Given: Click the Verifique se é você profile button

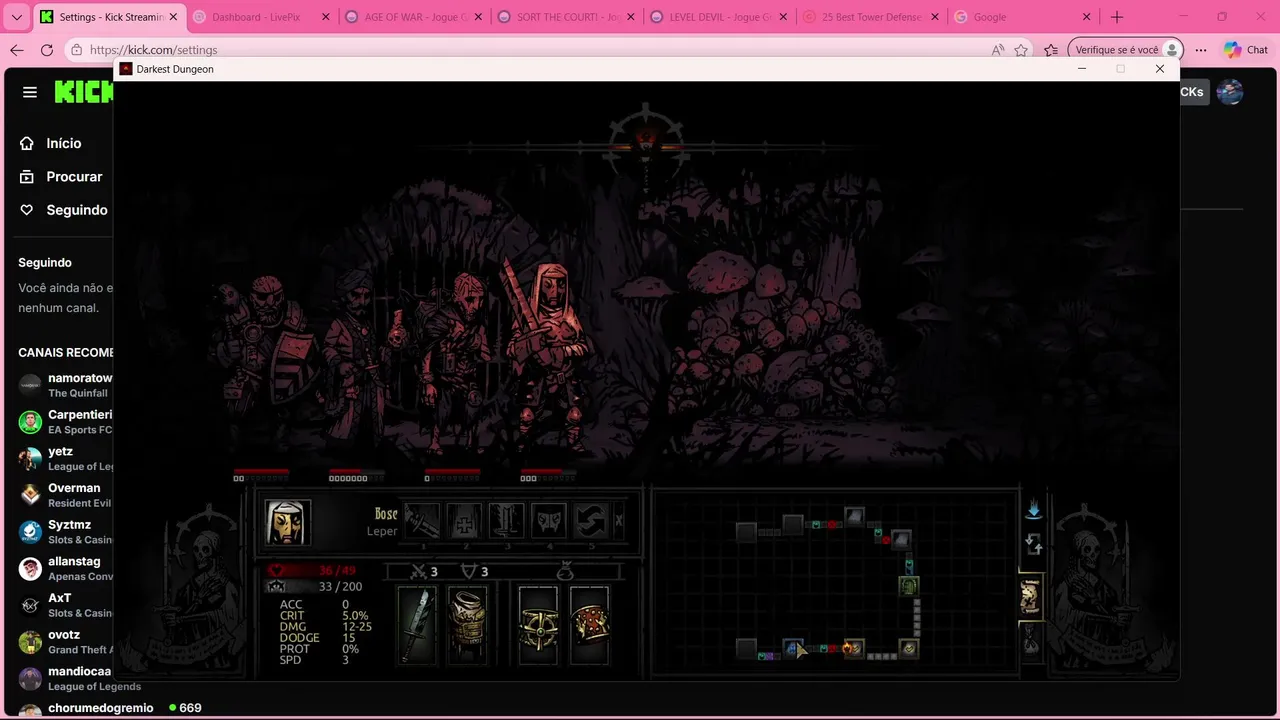Looking at the screenshot, I should [x=1126, y=50].
